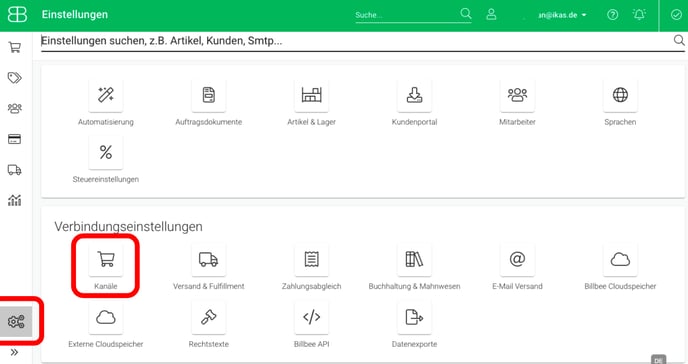
Task: Click settings search magnifier icon
Action: (679, 40)
